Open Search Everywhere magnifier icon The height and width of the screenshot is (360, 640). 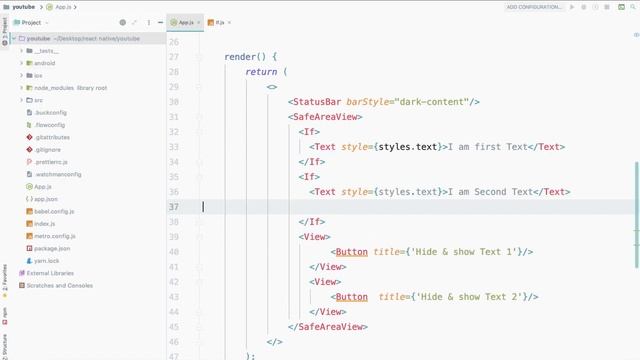pos(633,7)
